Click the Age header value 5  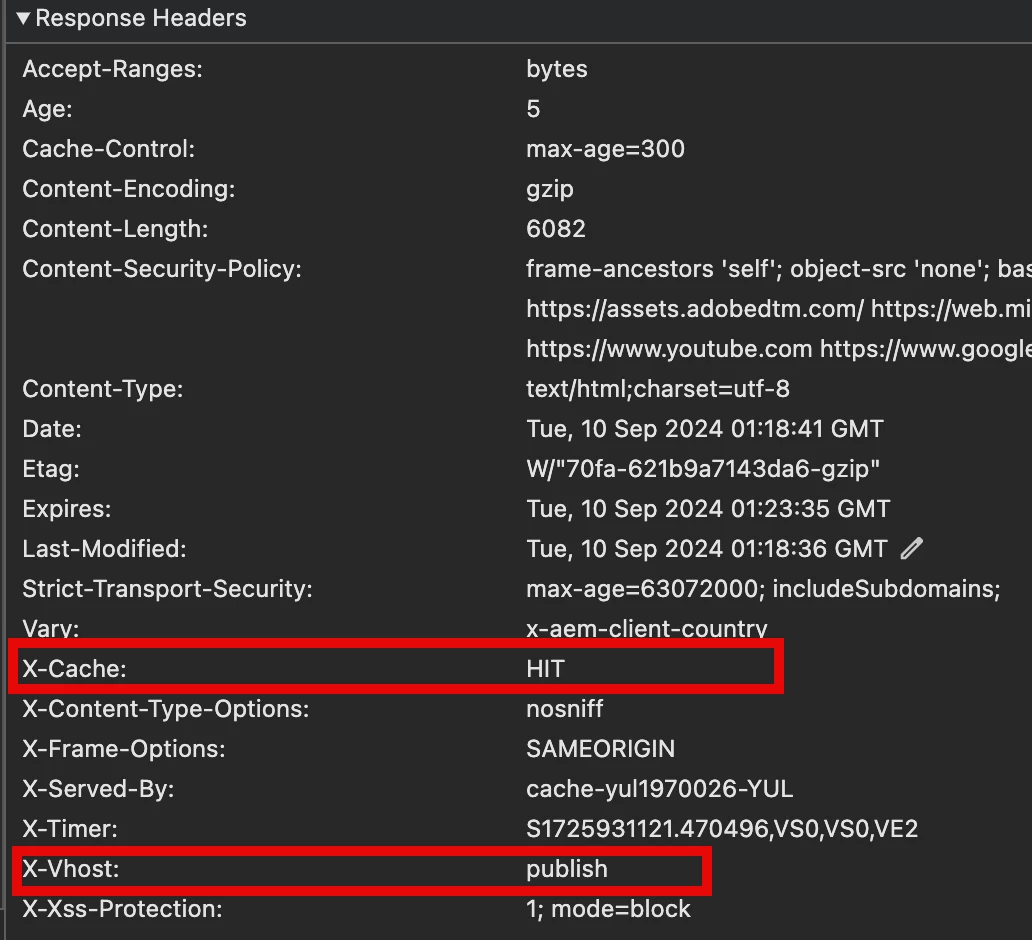point(533,109)
